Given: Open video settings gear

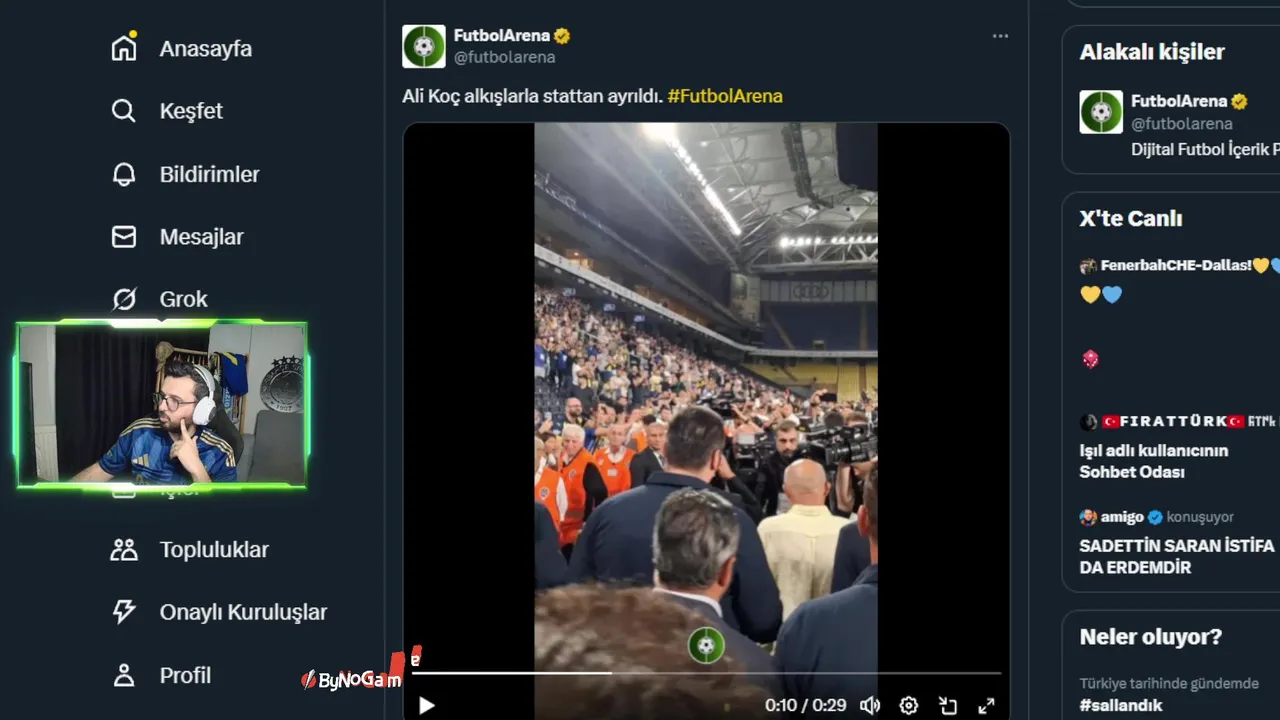Looking at the screenshot, I should [x=908, y=705].
